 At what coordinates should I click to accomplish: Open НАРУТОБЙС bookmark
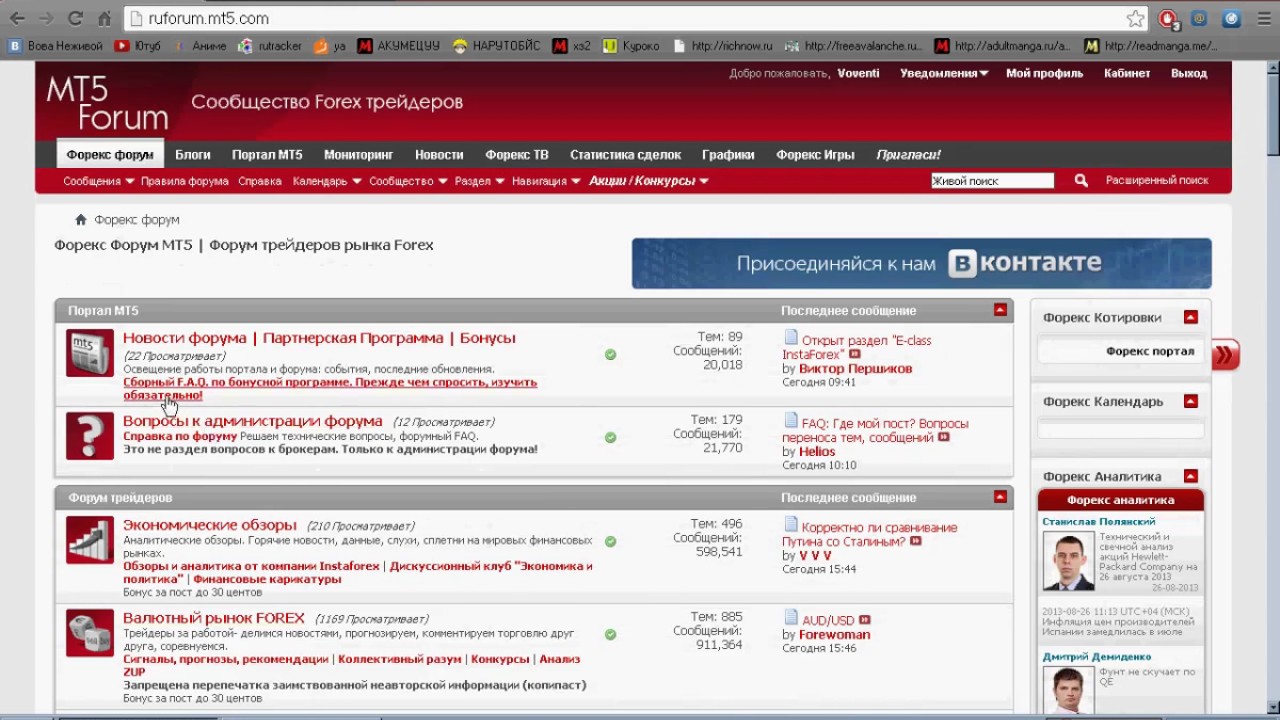click(496, 46)
